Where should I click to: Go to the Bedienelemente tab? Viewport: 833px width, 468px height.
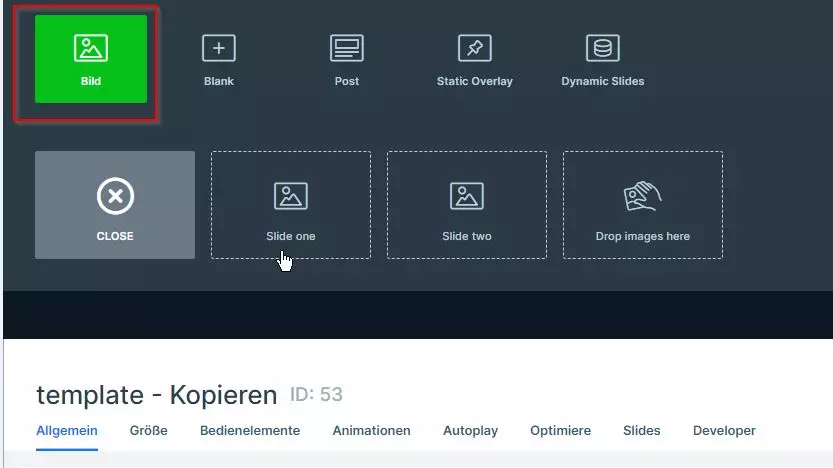click(250, 431)
